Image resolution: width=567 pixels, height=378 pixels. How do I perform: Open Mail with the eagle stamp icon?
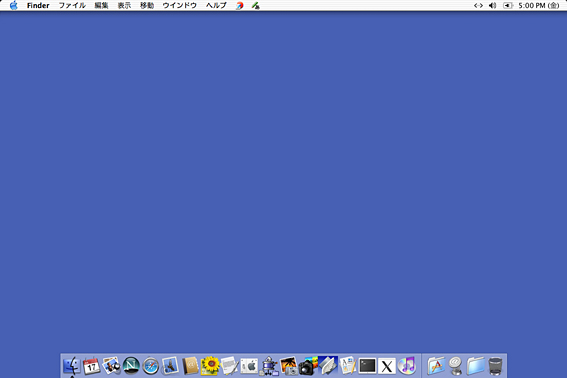[x=170, y=366]
